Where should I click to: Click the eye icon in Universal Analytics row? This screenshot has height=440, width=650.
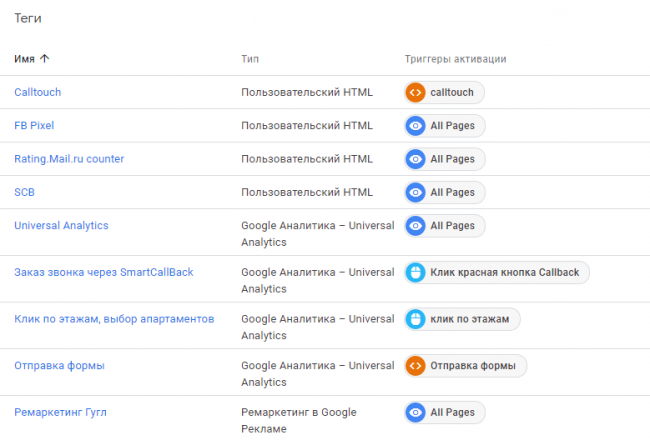pos(415,225)
